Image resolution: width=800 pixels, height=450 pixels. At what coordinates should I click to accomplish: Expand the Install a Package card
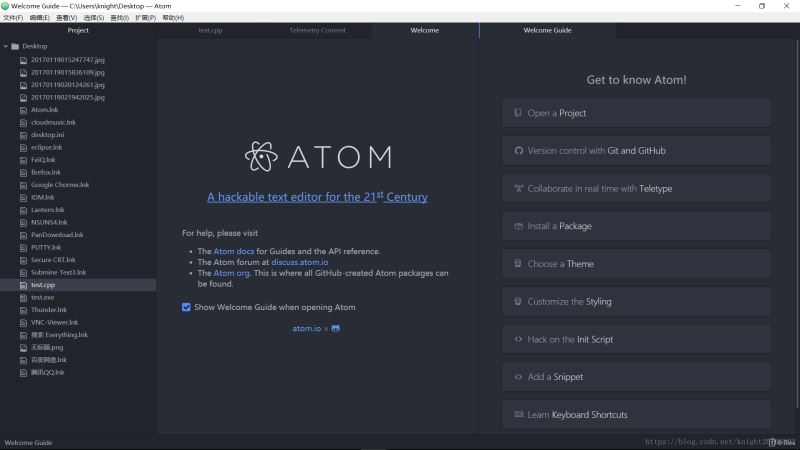click(636, 227)
